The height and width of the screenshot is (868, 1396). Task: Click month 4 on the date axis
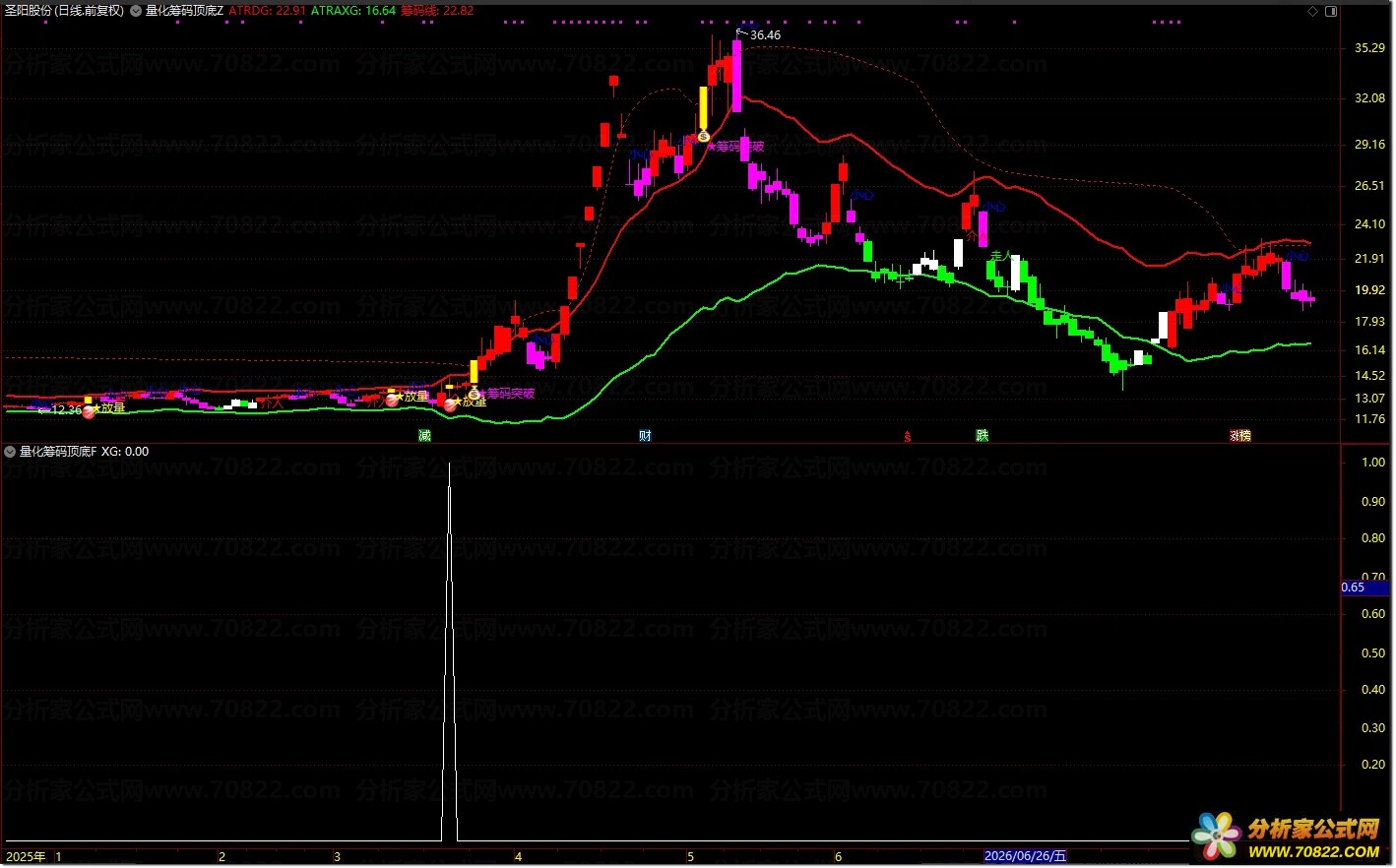click(x=519, y=857)
